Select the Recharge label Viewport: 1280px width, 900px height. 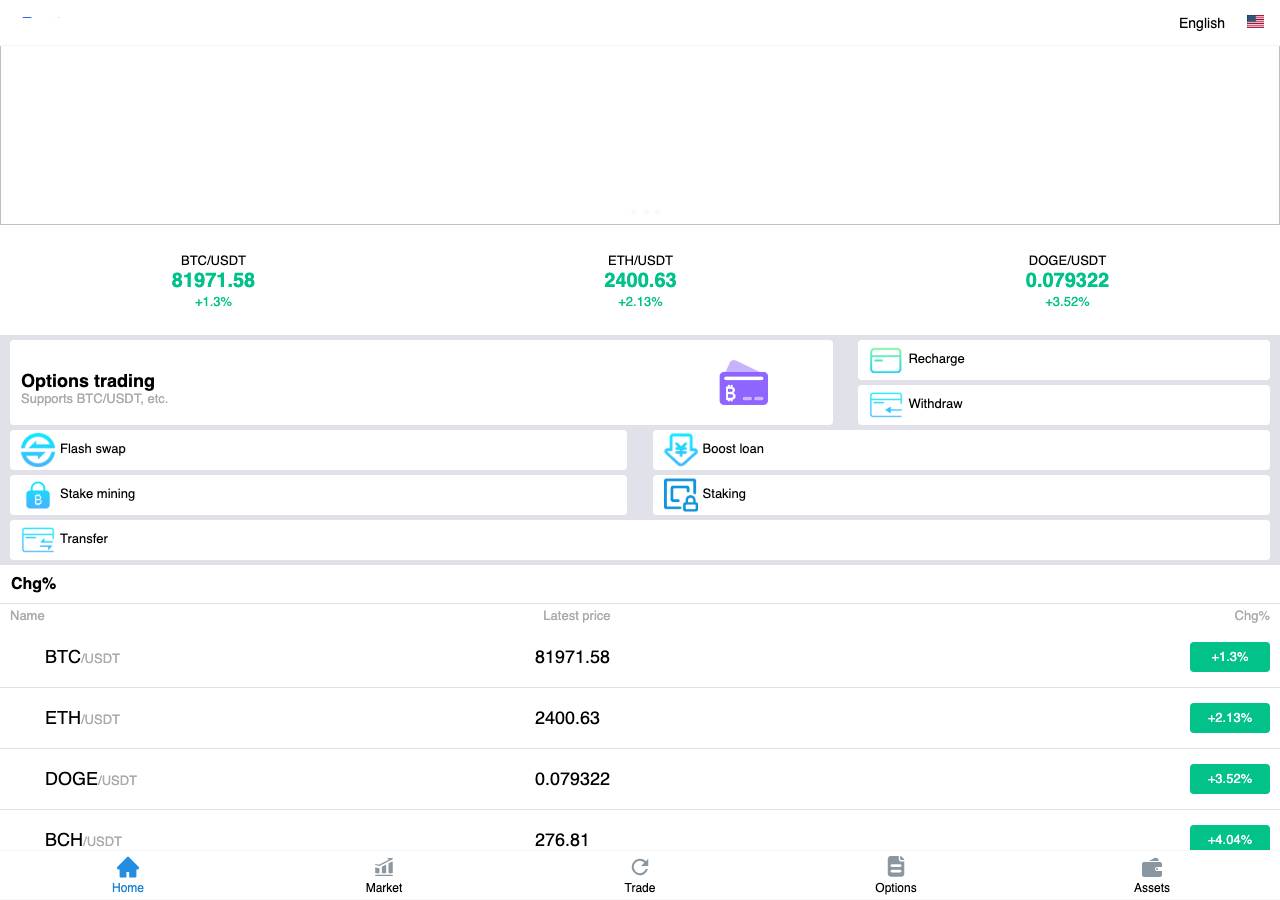936,359
